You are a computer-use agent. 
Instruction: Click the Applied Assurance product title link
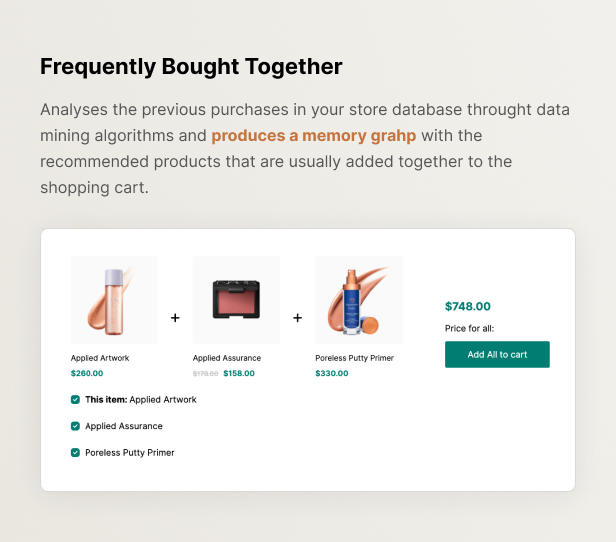point(227,358)
